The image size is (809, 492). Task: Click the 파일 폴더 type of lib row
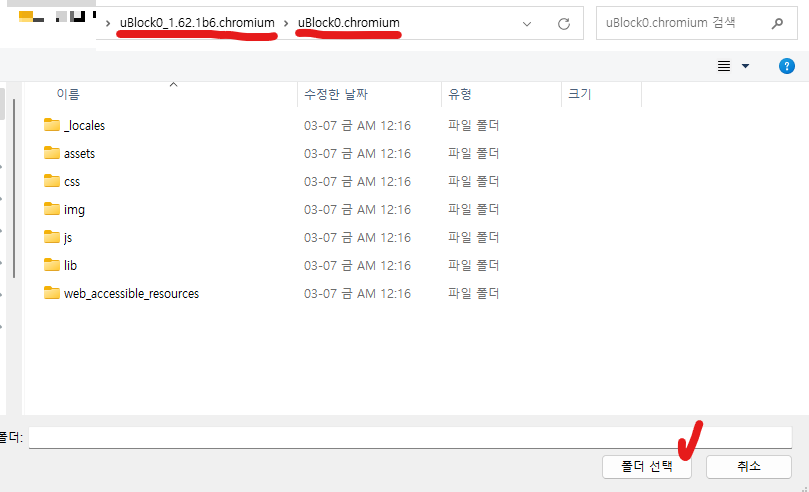pyautogui.click(x=473, y=266)
